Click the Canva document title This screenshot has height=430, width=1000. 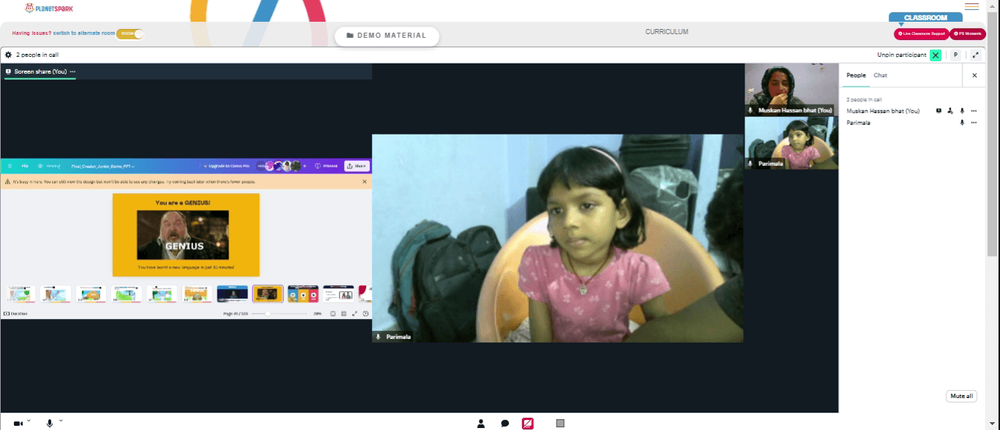pyautogui.click(x=102, y=166)
